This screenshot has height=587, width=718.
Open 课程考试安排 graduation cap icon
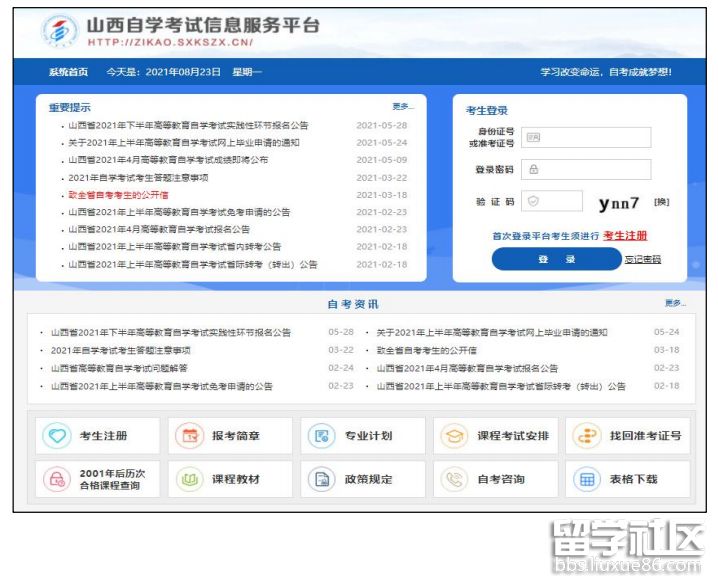coord(454,435)
